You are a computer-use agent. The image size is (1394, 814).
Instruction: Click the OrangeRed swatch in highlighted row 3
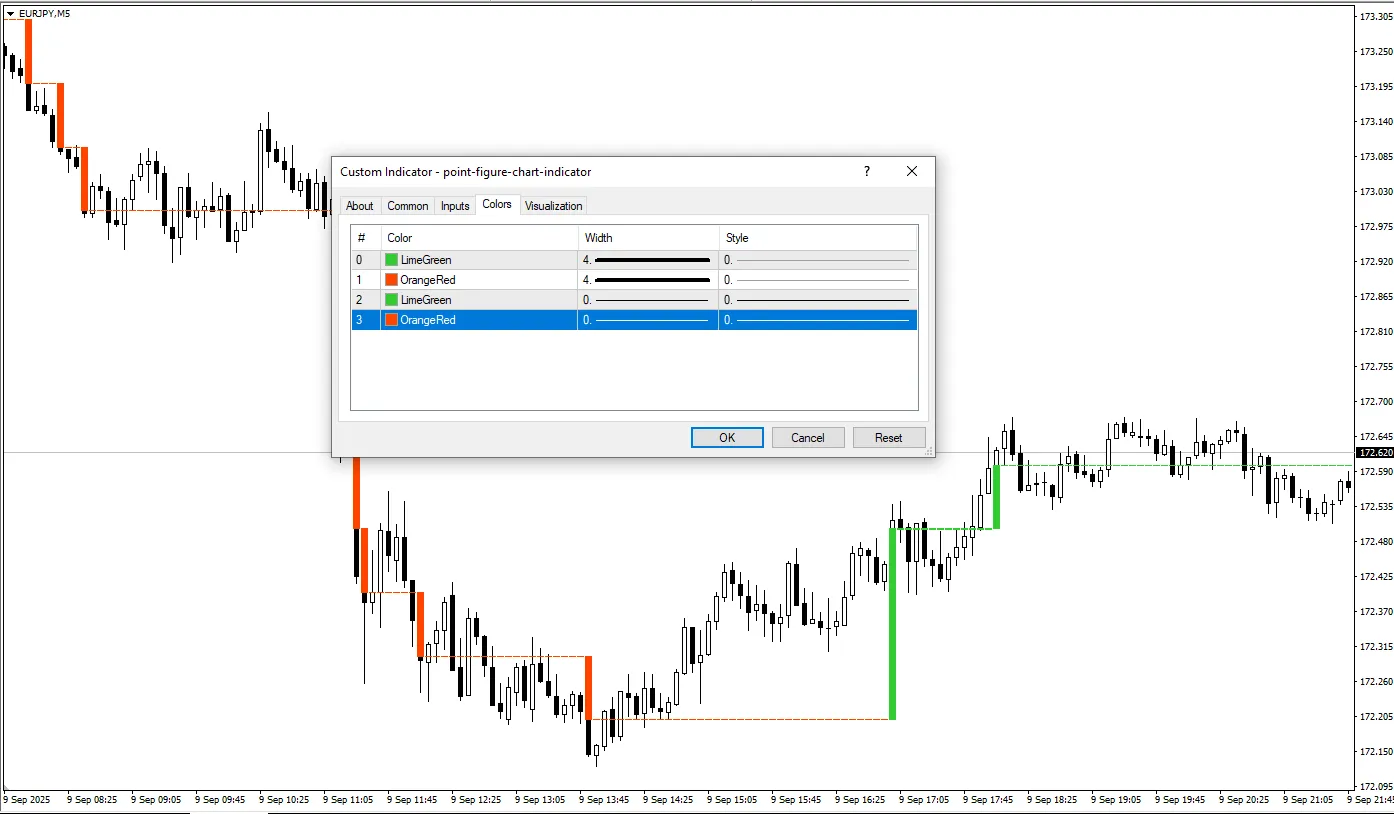392,320
